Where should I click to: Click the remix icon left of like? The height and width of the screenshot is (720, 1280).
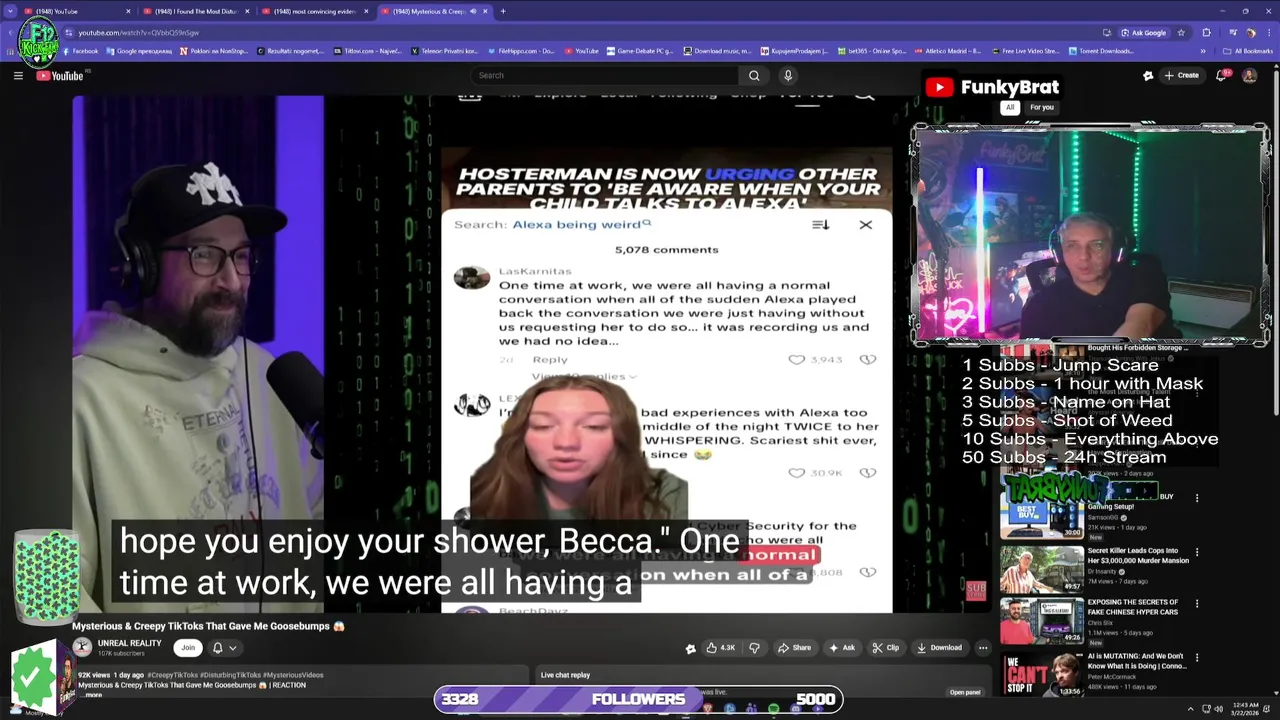tap(690, 648)
